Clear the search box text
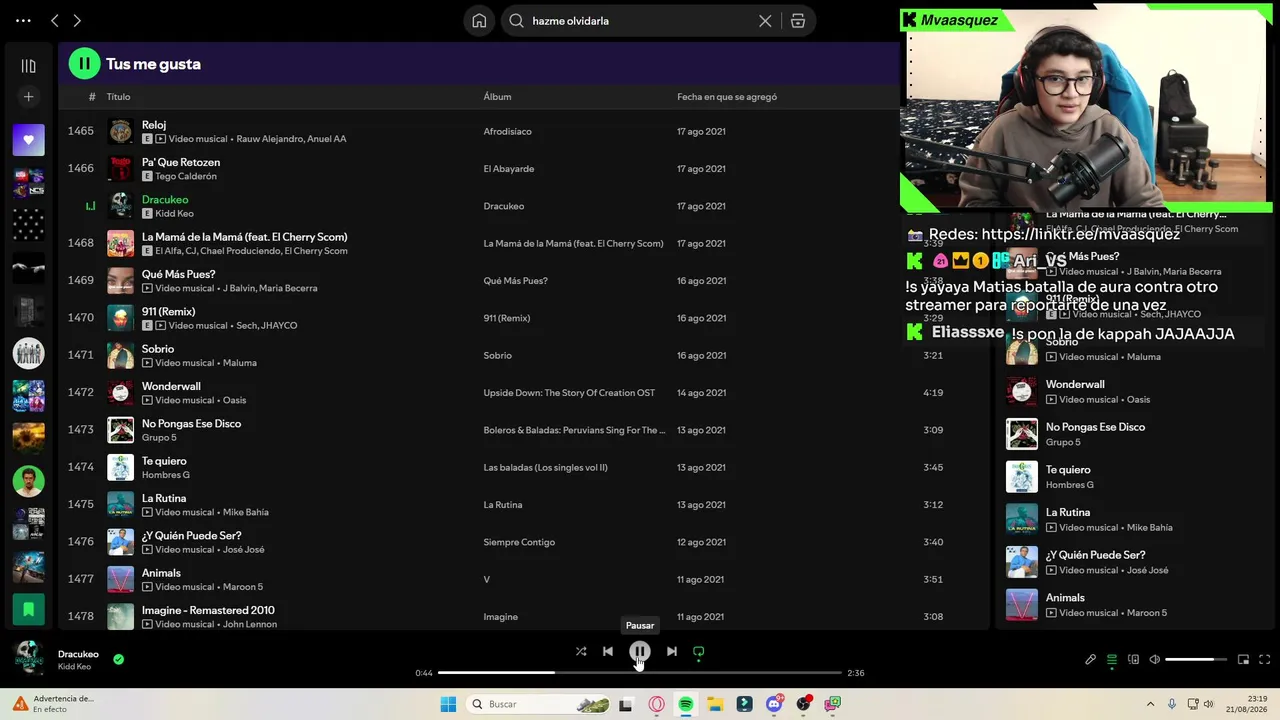1280x720 pixels. click(765, 21)
